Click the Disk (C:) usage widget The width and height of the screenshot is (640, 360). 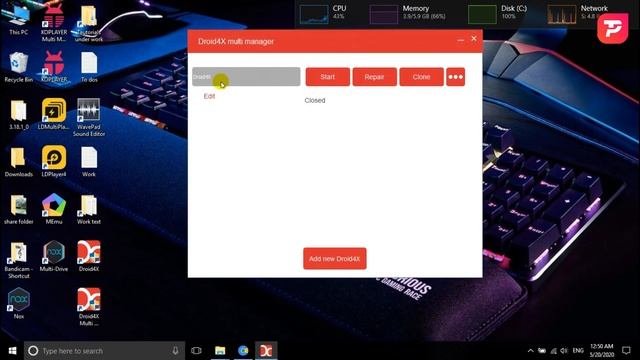pos(498,13)
